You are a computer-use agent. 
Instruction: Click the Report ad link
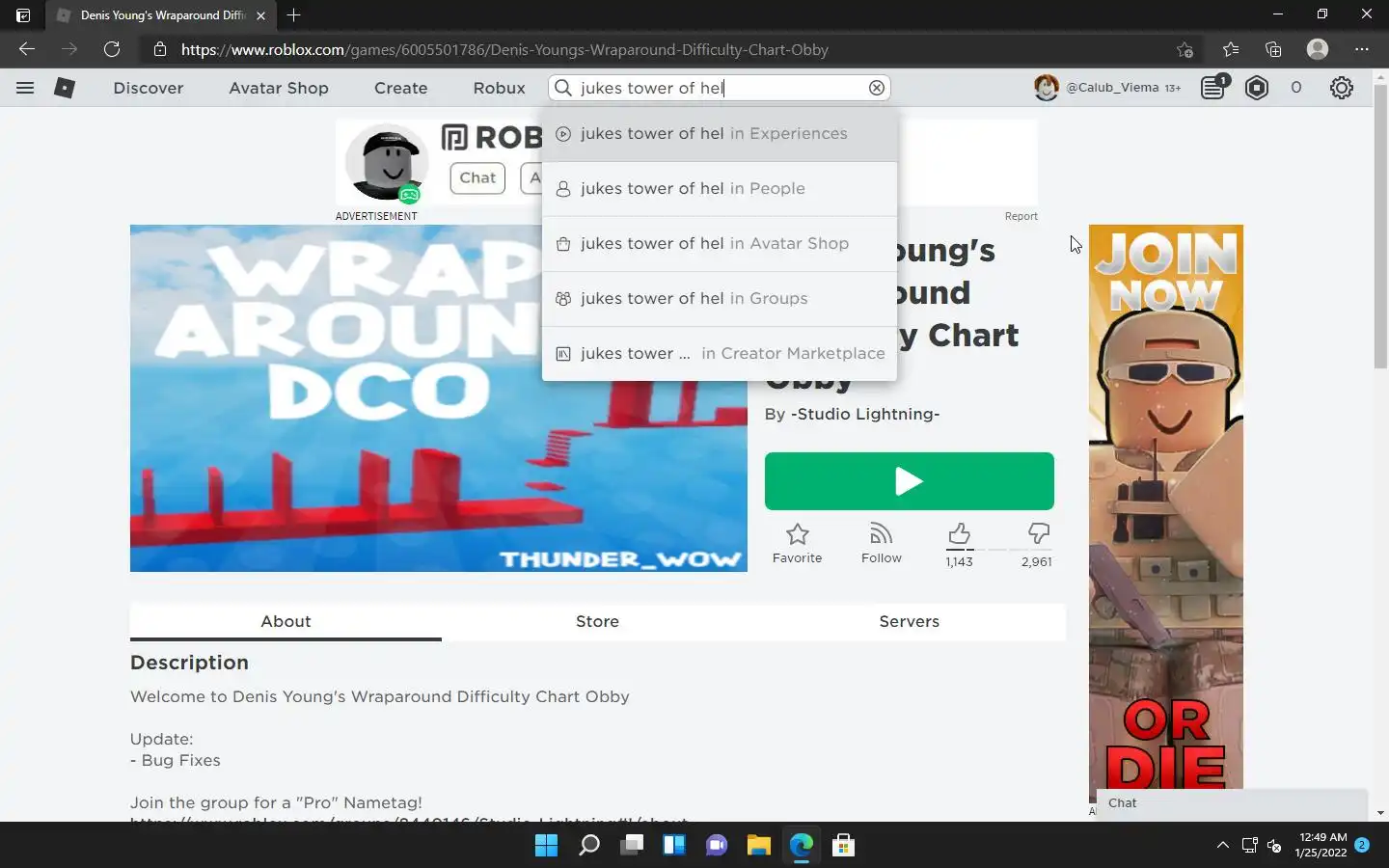click(1021, 216)
